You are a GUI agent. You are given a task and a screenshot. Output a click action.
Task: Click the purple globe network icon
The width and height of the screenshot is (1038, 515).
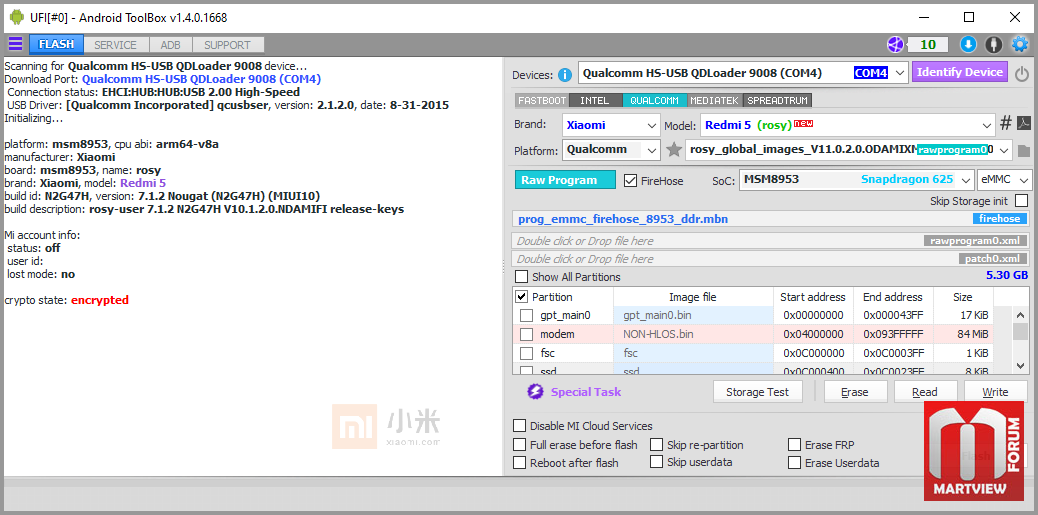pos(895,44)
